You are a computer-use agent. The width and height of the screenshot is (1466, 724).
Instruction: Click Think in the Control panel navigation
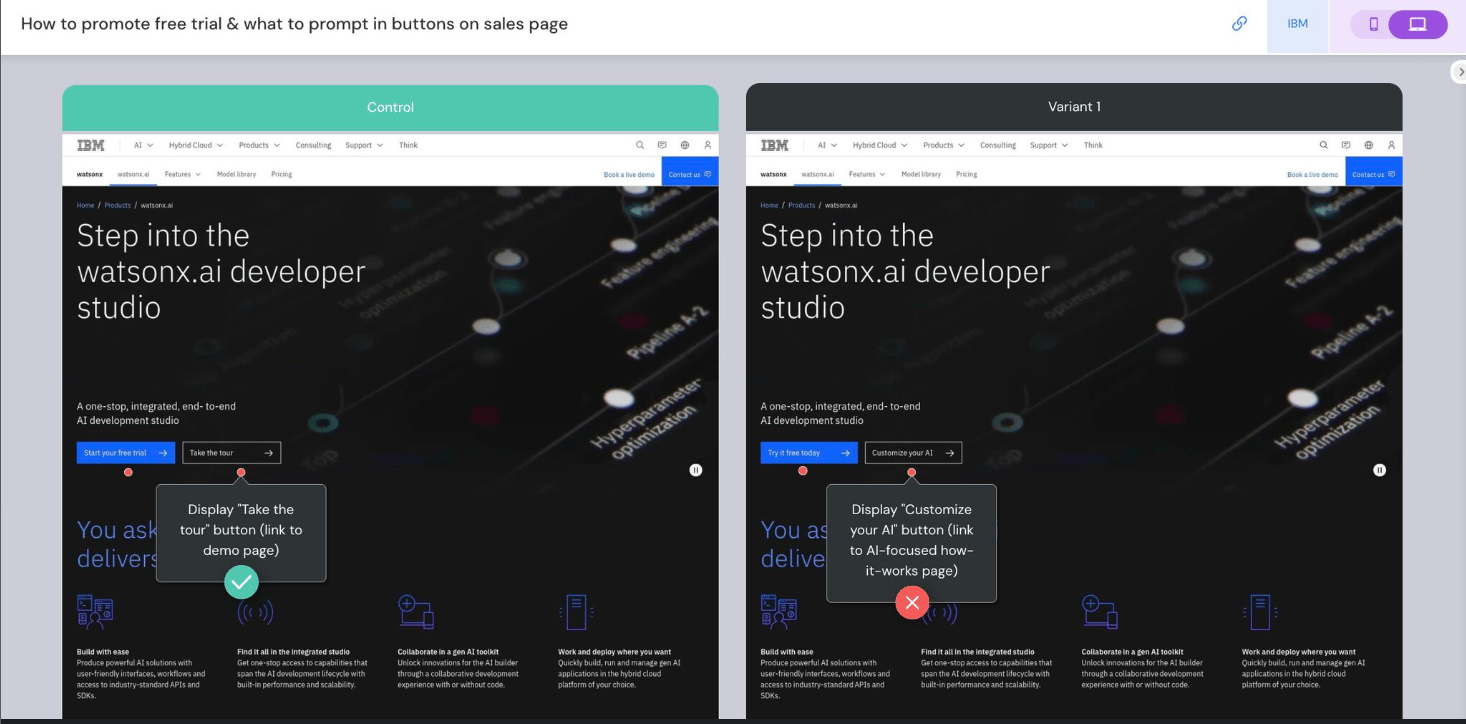pyautogui.click(x=408, y=145)
